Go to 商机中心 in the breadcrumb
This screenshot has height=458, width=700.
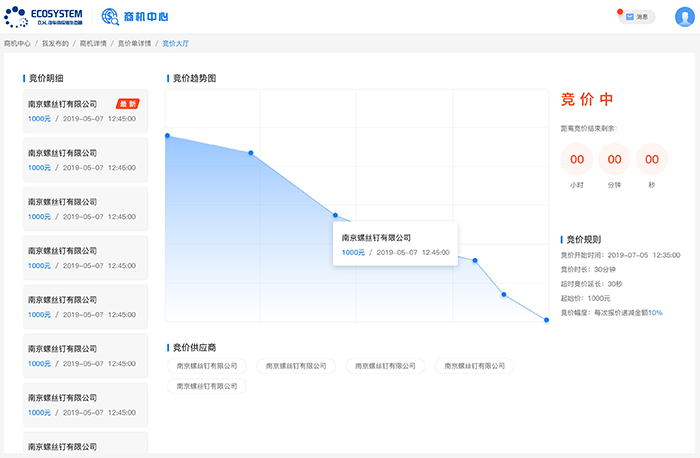click(17, 43)
